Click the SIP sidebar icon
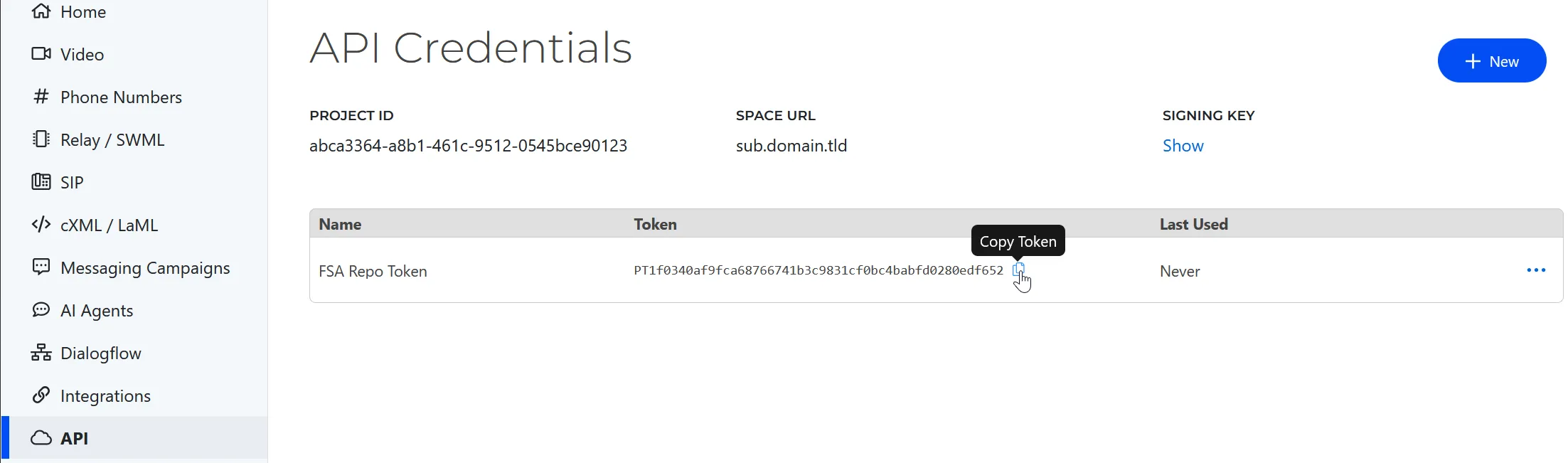The image size is (1568, 463). 41,182
